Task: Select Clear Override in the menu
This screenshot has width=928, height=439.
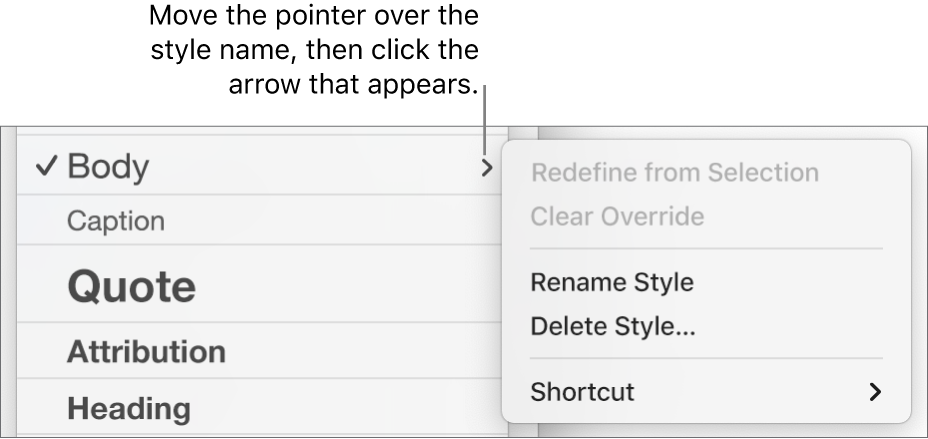Action: [617, 216]
